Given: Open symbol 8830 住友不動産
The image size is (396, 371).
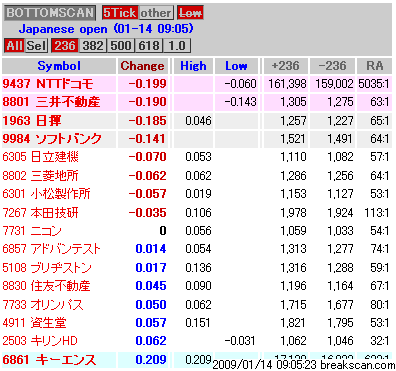Looking at the screenshot, I should click(46, 286).
